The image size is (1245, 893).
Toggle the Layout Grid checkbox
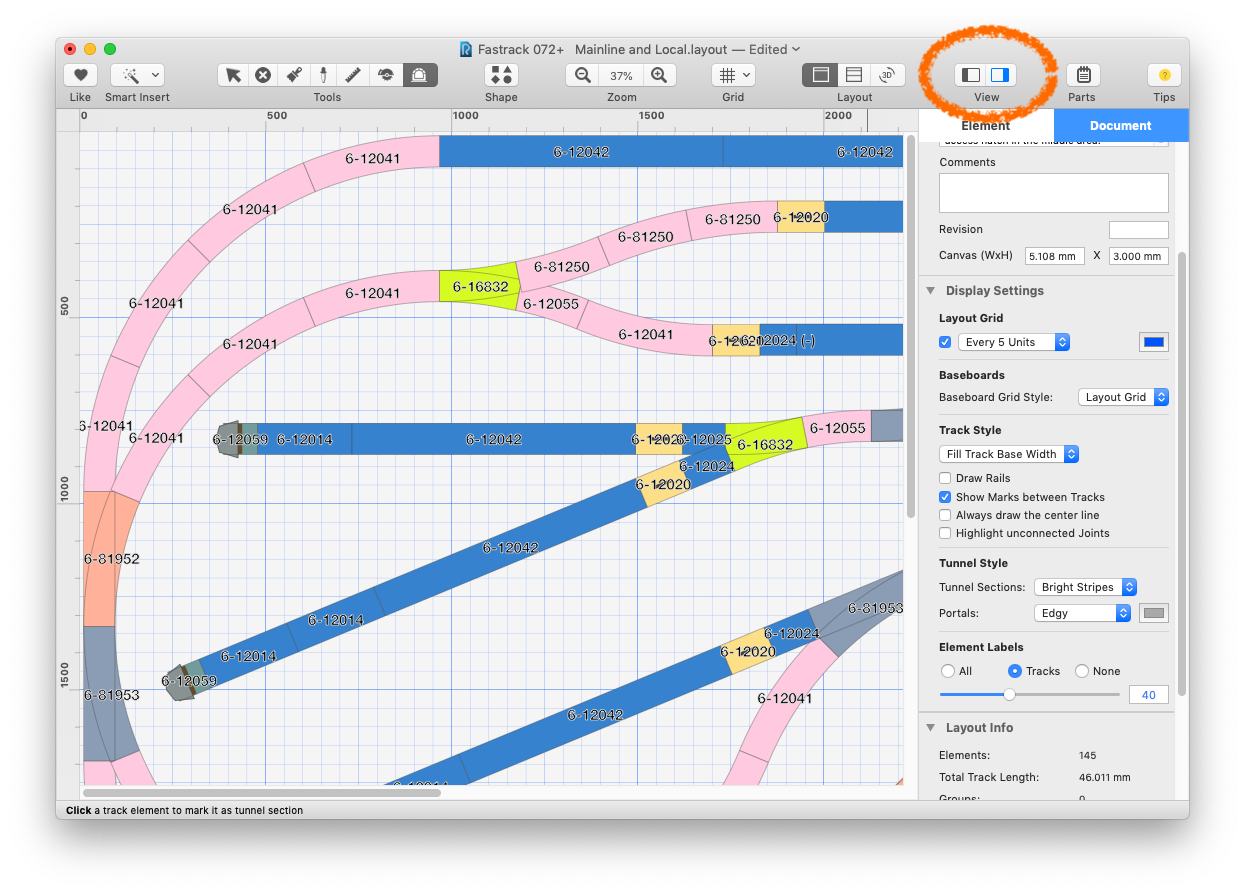pyautogui.click(x=945, y=342)
